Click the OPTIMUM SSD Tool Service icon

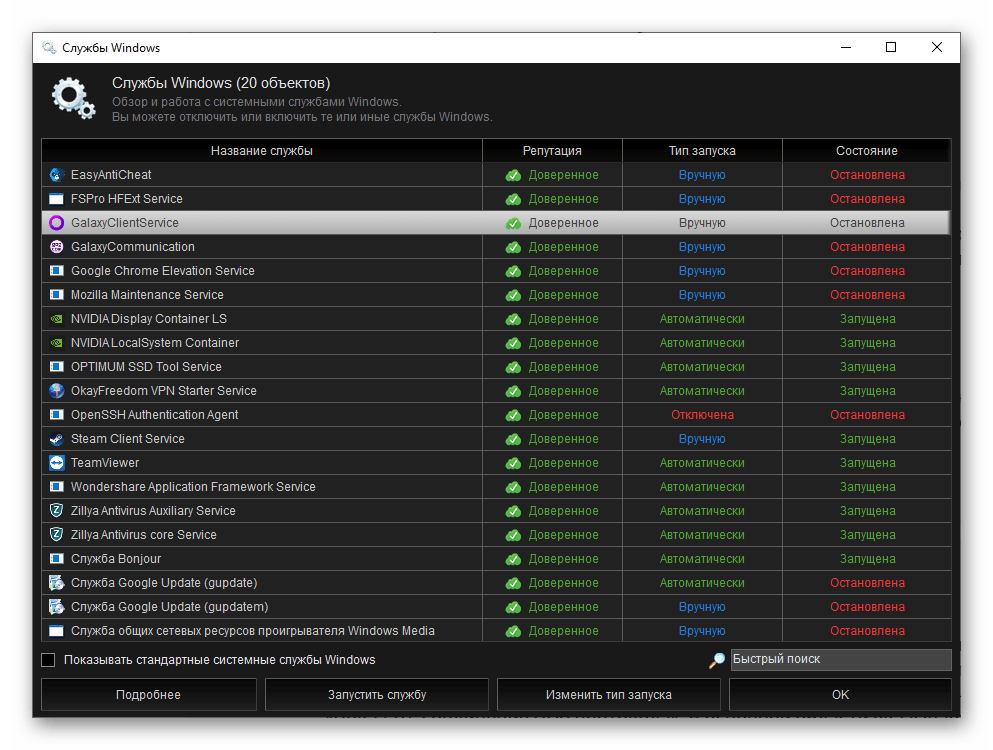coord(56,367)
